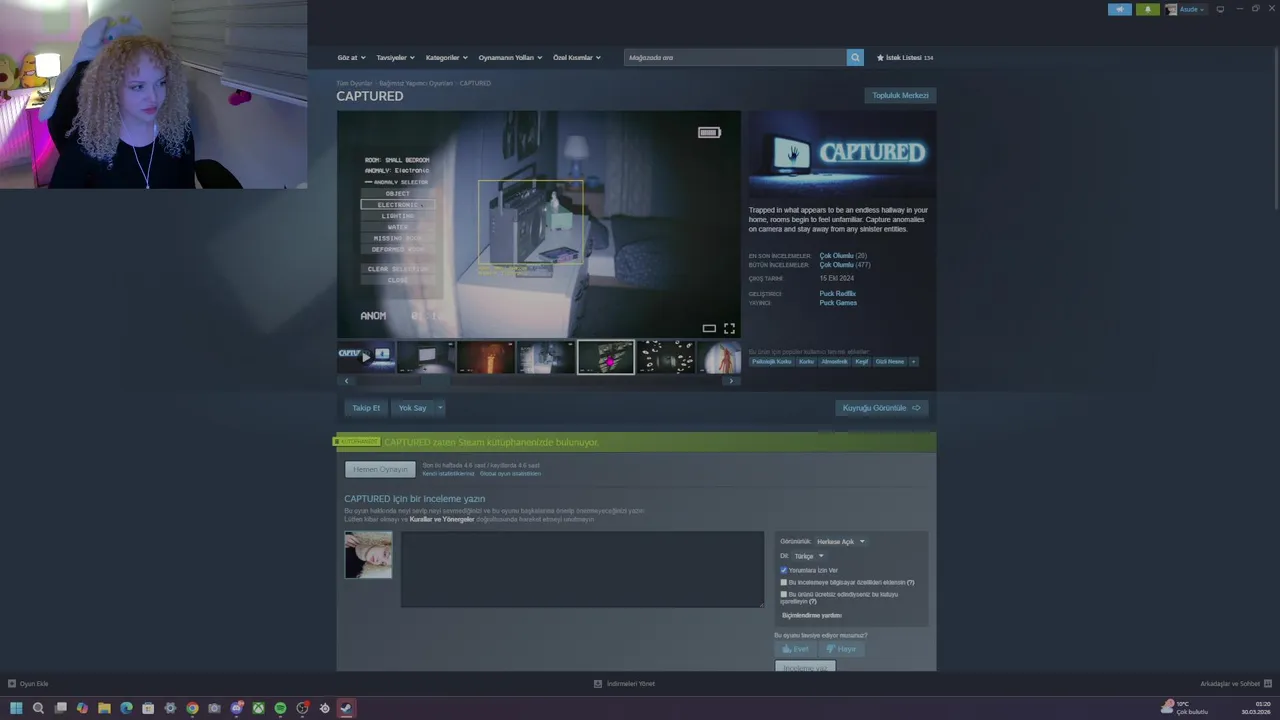Open Camera app from the taskbar
Viewport: 1280px width, 720px height.
click(x=214, y=708)
